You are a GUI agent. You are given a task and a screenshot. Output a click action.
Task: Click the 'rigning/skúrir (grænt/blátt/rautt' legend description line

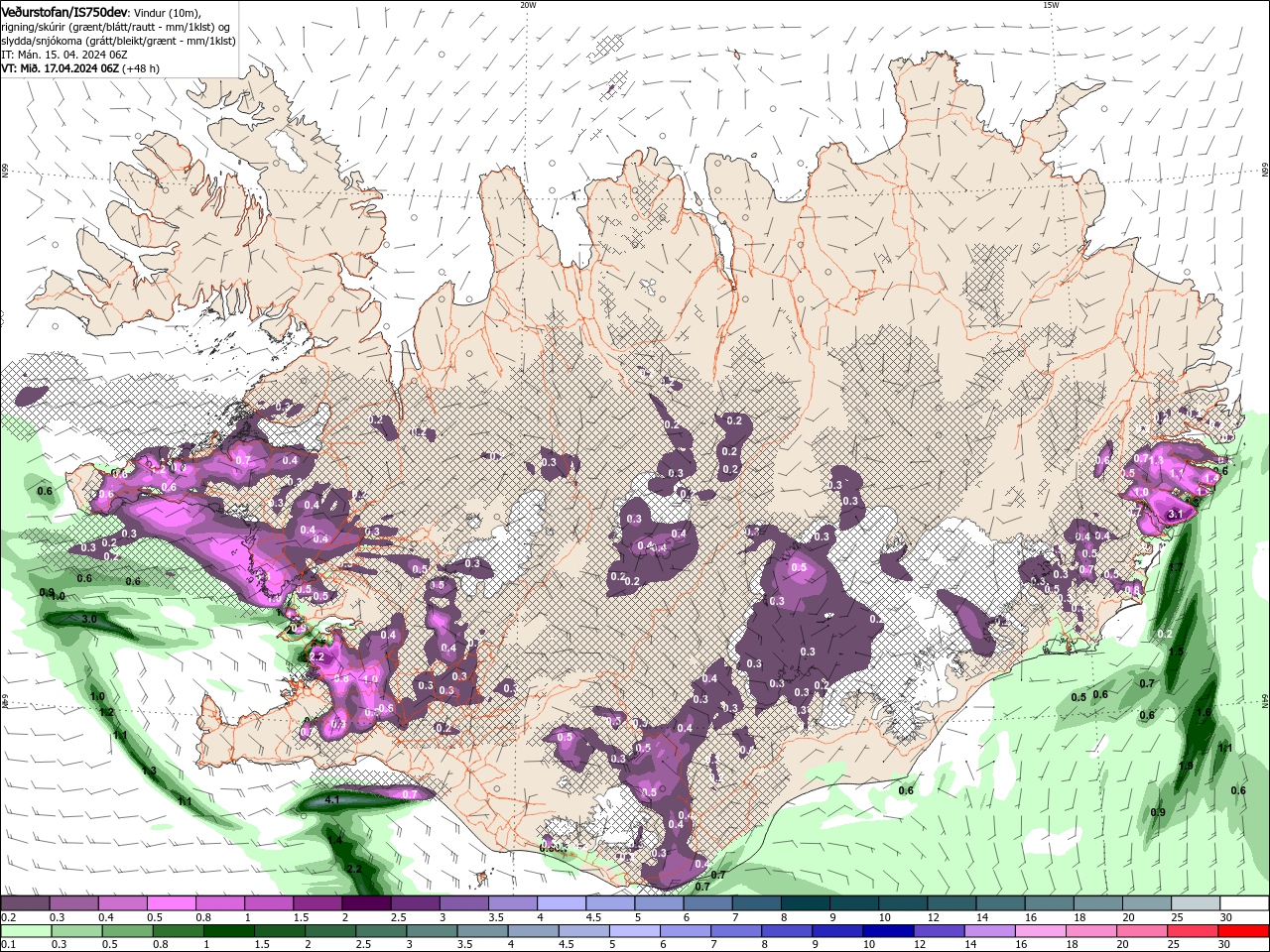(x=115, y=27)
